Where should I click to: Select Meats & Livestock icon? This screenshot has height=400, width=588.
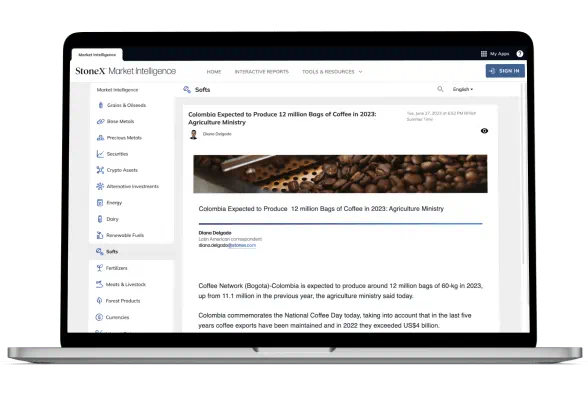pyautogui.click(x=99, y=284)
